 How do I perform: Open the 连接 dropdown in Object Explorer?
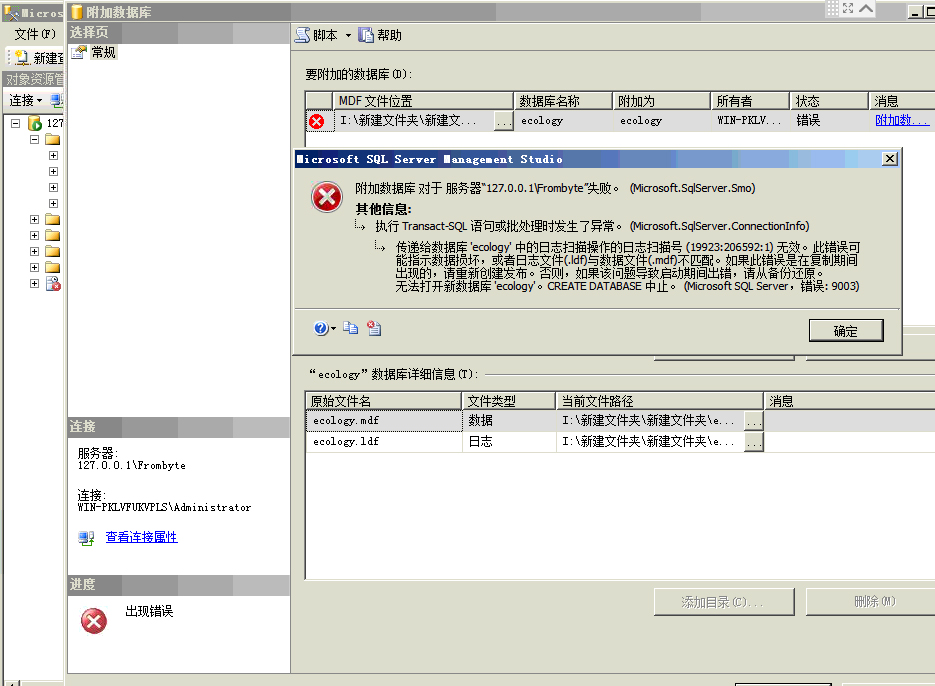pos(26,100)
